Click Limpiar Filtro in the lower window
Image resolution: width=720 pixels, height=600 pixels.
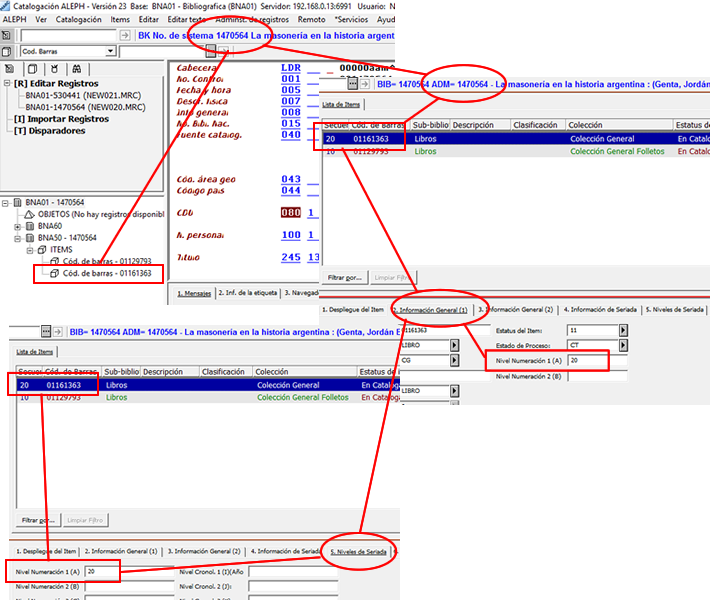tap(85, 520)
